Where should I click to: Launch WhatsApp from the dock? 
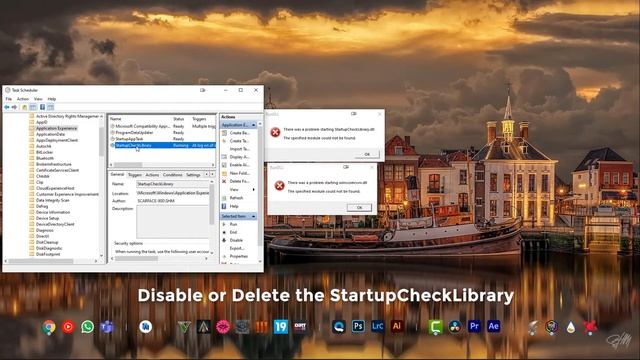[x=87, y=327]
